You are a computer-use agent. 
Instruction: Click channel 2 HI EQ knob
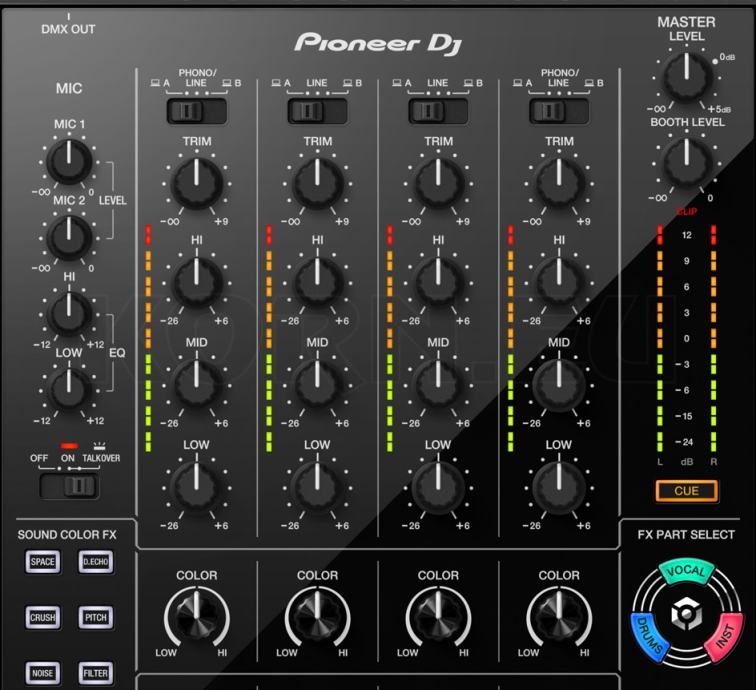[317, 283]
